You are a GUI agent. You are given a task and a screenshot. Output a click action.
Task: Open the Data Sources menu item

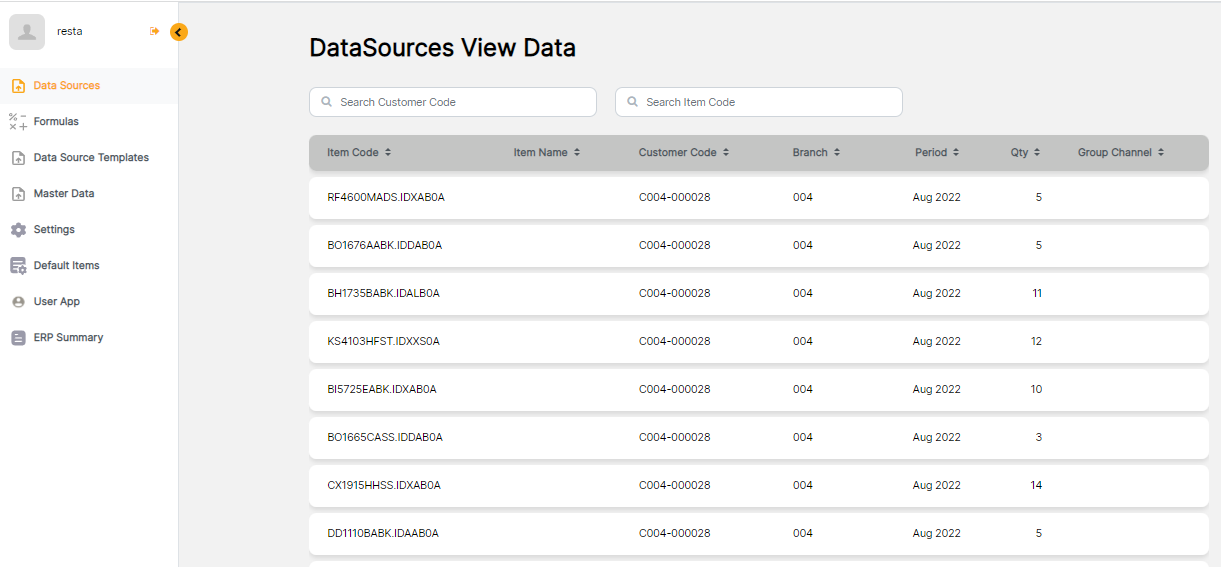coord(66,86)
